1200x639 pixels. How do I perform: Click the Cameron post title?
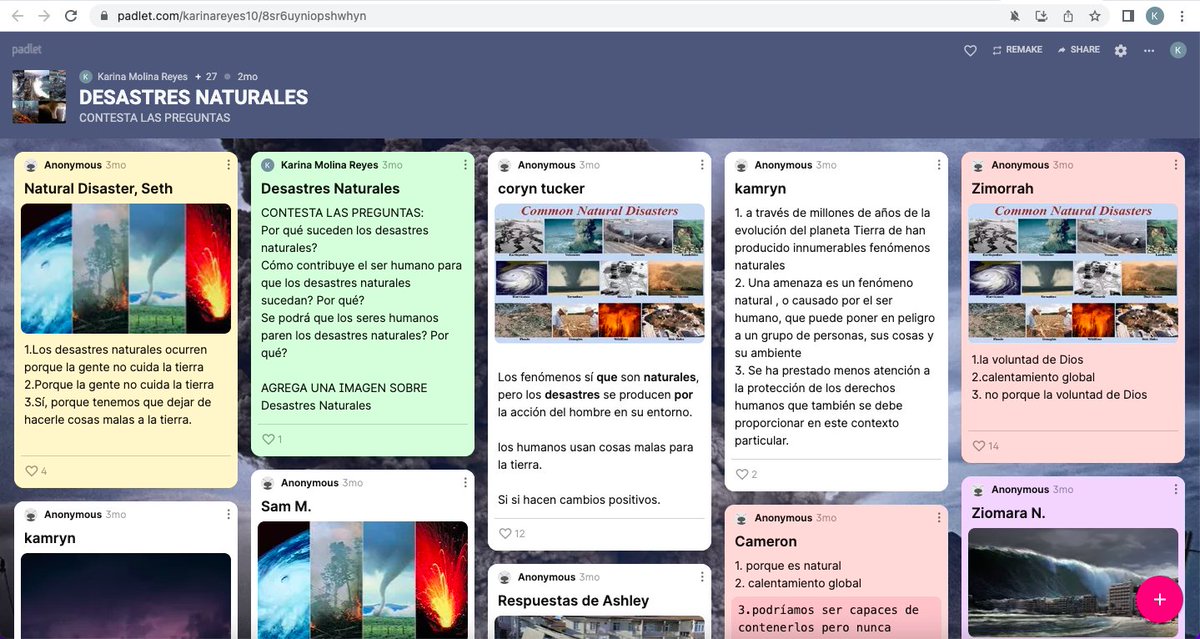pos(766,542)
